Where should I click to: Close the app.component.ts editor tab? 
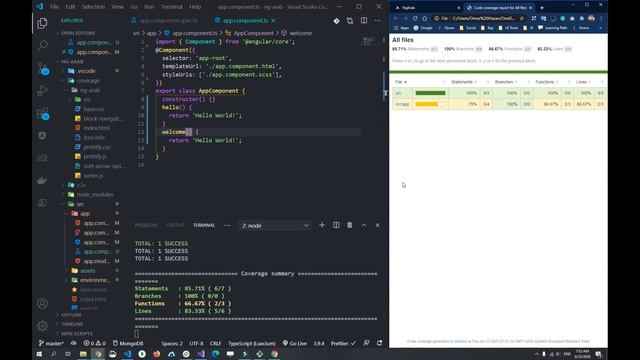[273, 20]
